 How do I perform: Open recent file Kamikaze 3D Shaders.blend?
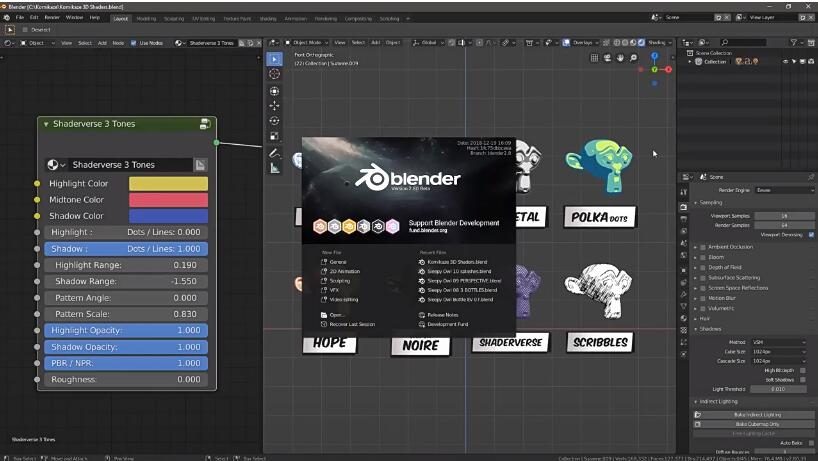pos(453,262)
